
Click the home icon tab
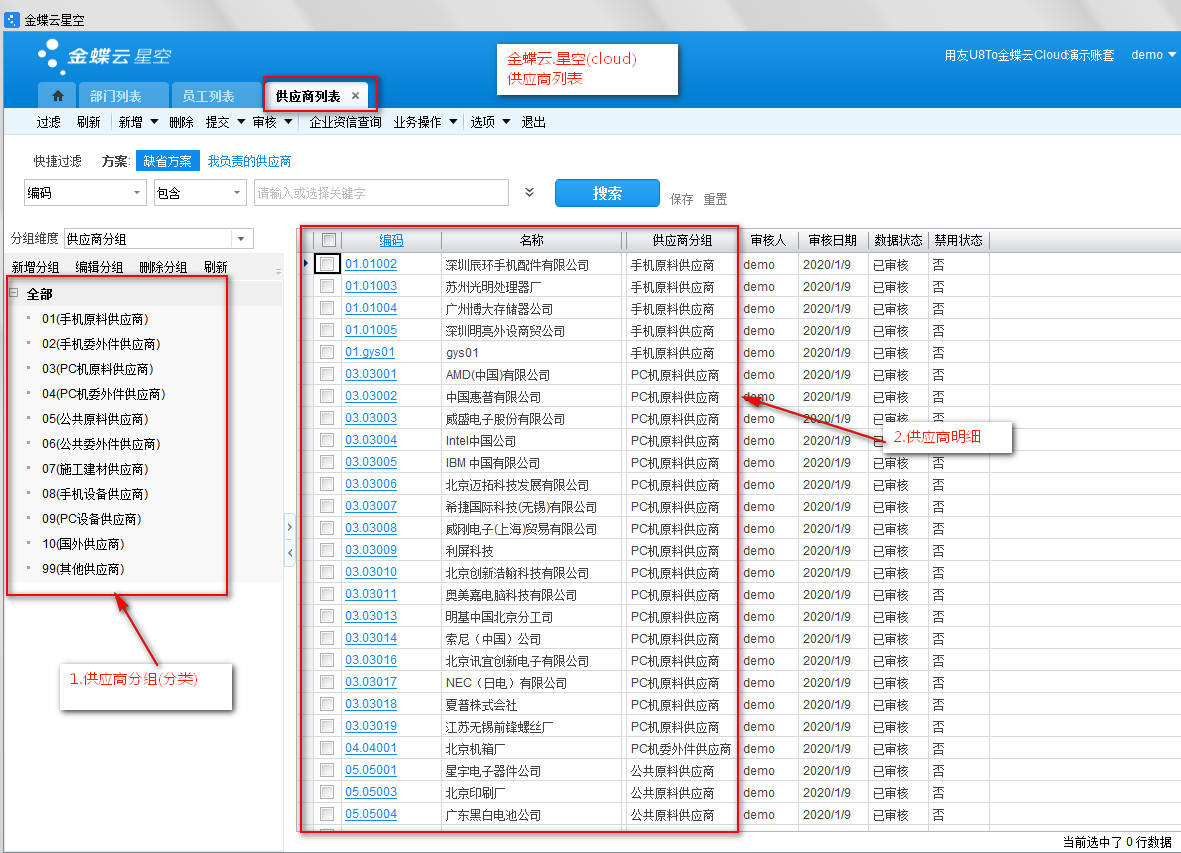point(57,96)
